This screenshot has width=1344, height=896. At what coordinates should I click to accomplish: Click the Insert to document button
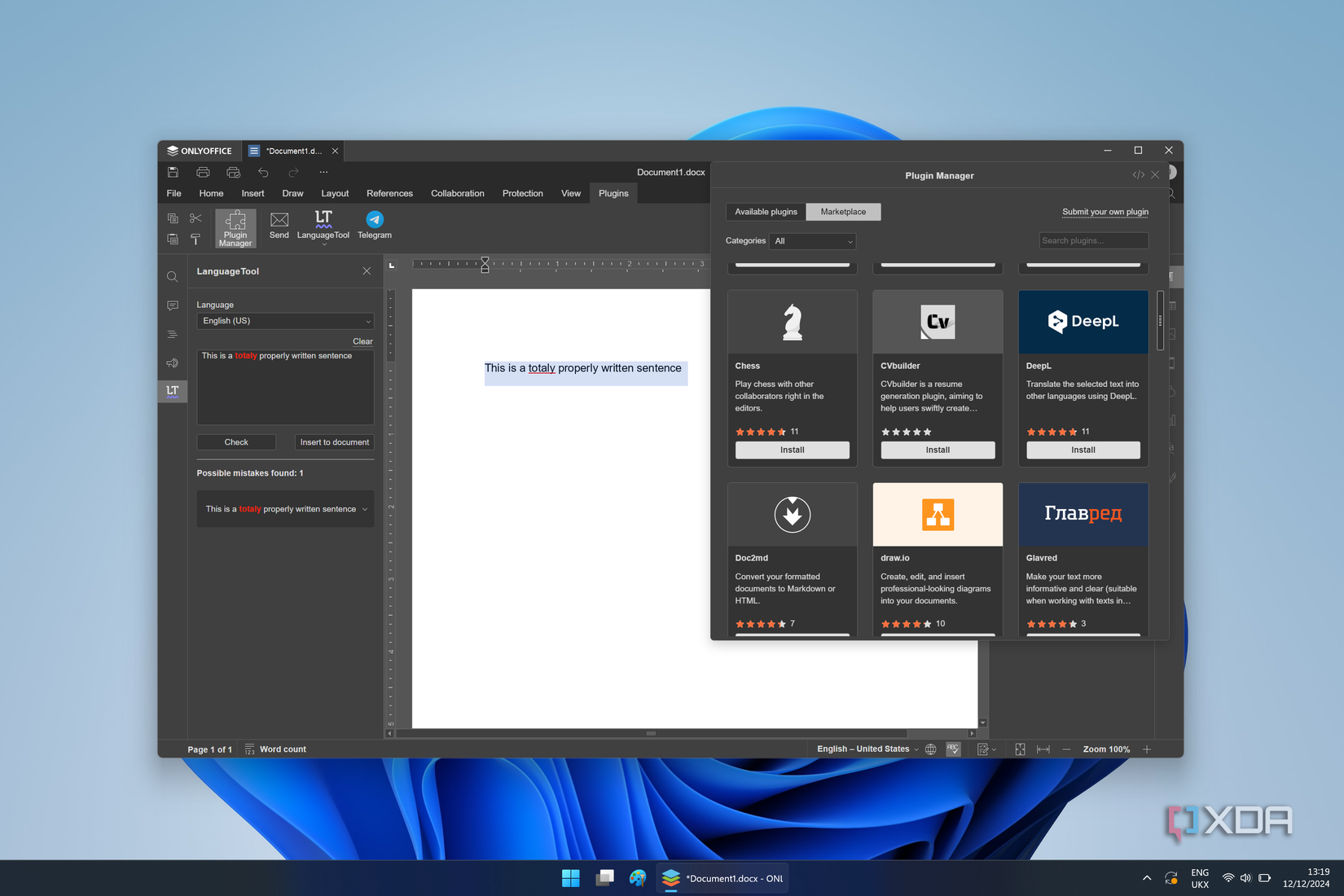[x=335, y=442]
